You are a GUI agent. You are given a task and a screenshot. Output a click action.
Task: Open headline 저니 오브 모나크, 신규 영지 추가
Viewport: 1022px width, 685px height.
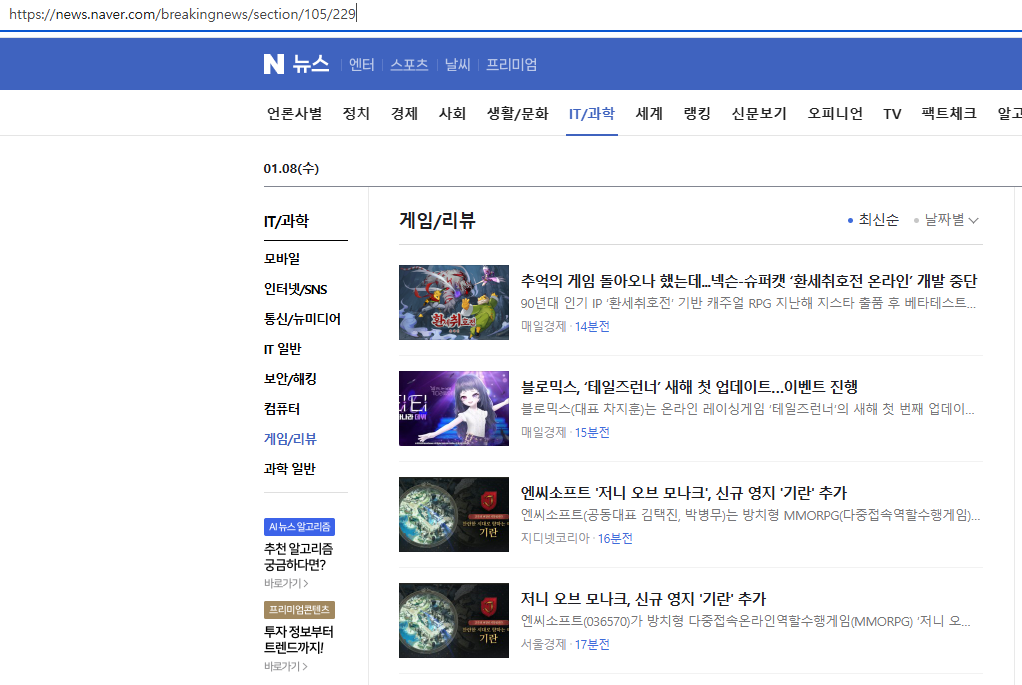(x=643, y=599)
